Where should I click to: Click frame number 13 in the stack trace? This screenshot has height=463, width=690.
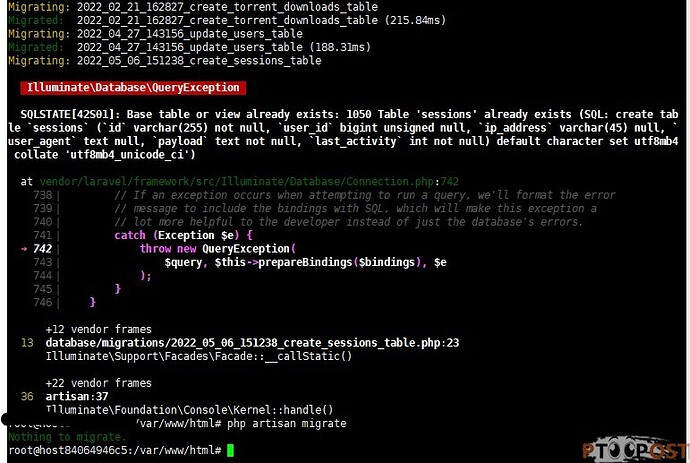27,343
